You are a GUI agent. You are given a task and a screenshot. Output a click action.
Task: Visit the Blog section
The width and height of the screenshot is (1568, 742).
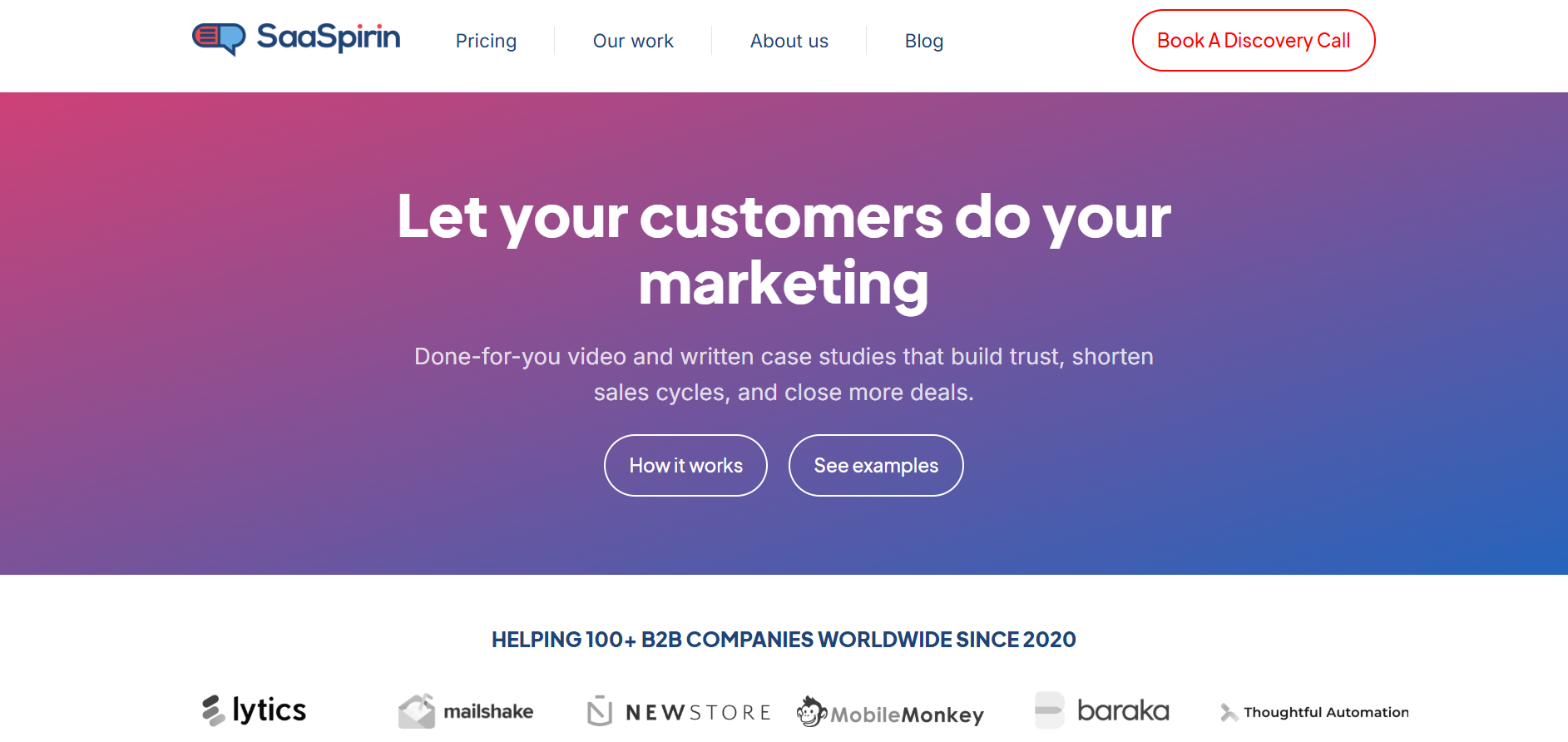pos(923,40)
